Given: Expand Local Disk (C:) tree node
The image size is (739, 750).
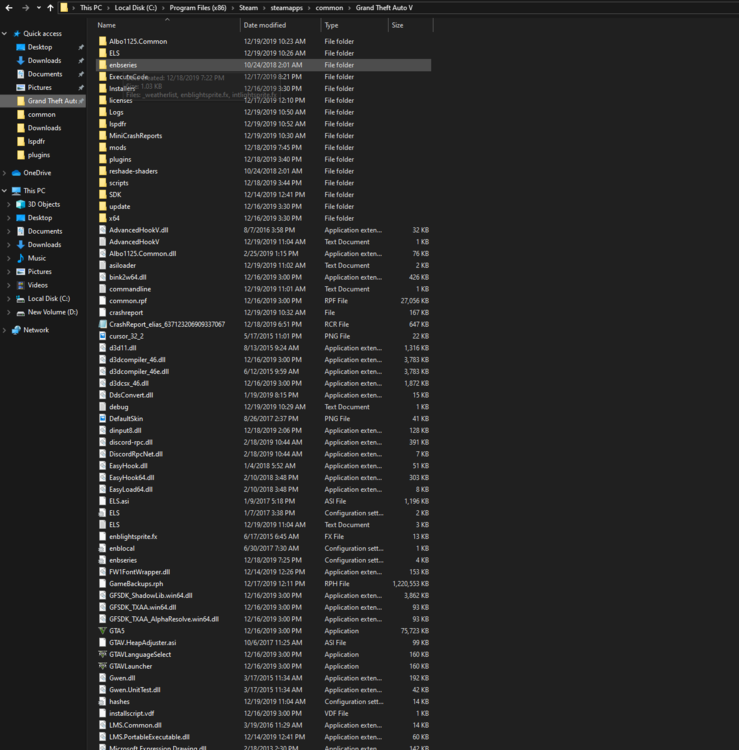Looking at the screenshot, I should click(9, 298).
